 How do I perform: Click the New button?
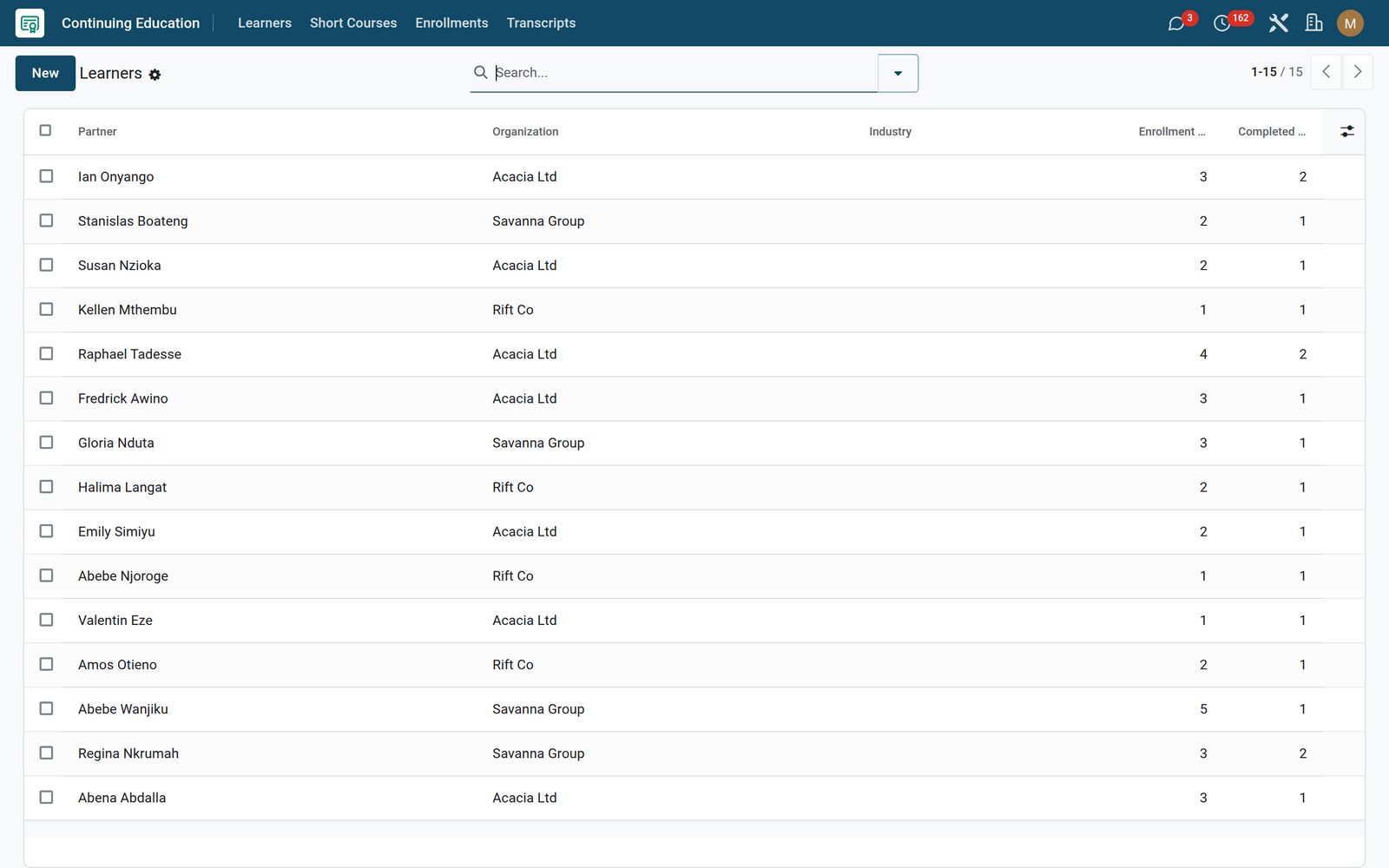pos(45,73)
